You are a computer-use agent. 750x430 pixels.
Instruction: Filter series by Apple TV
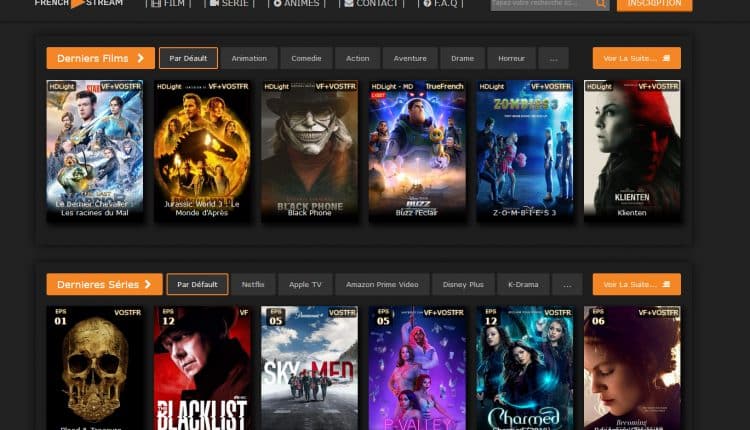305,285
